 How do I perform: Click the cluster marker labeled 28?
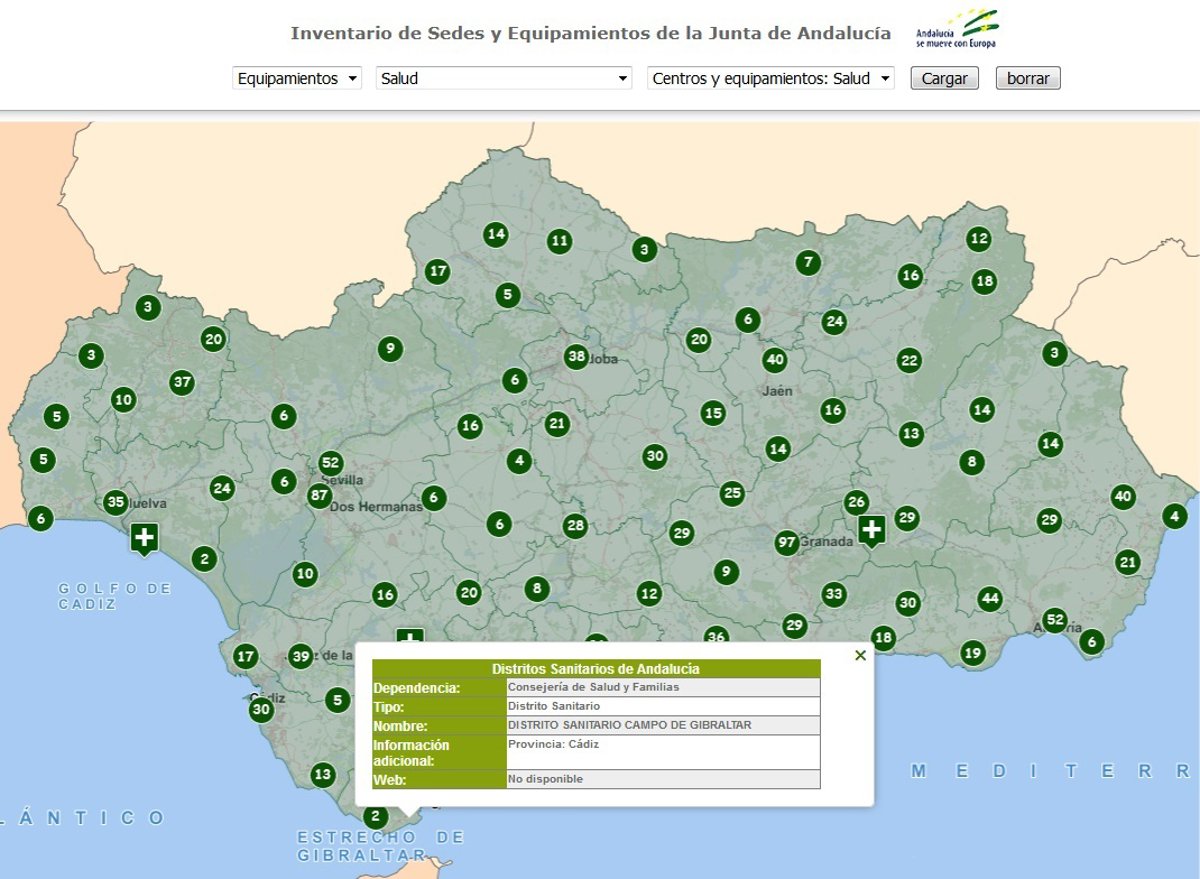[575, 526]
